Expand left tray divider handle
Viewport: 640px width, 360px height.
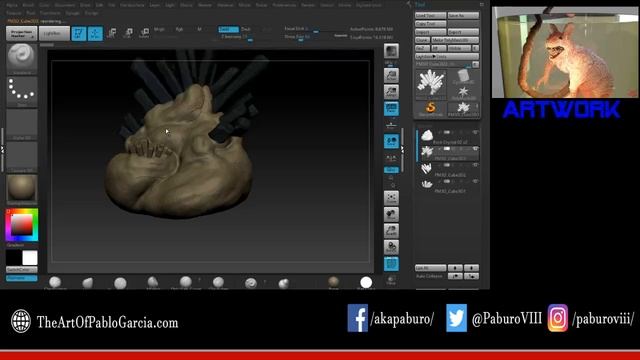(x=2, y=150)
